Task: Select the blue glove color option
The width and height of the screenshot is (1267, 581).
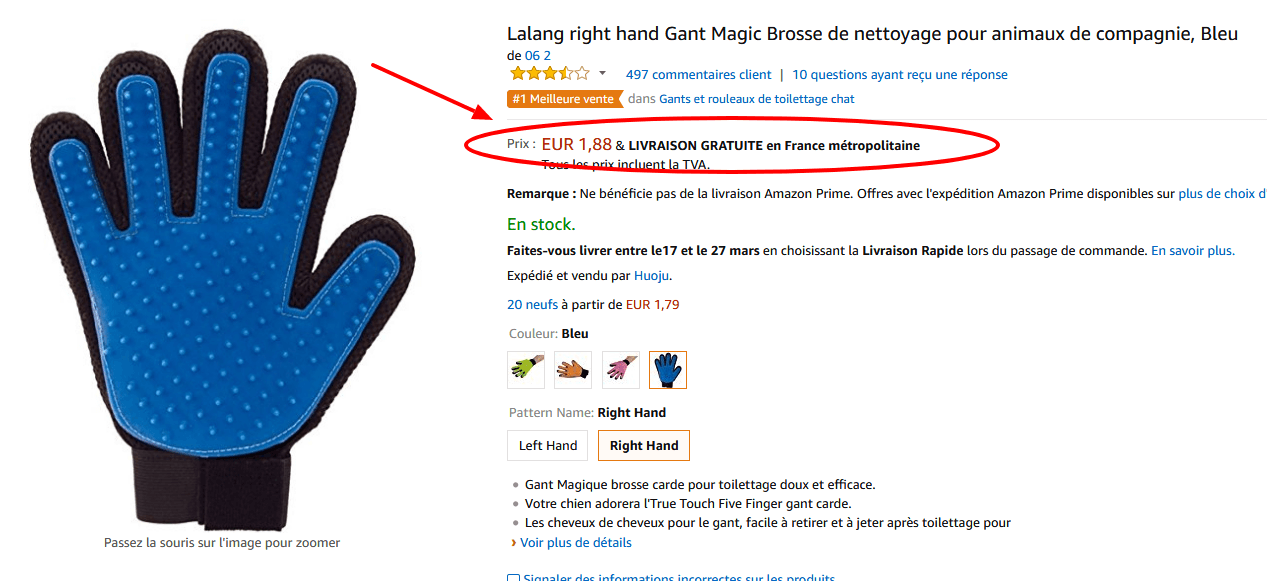Action: pos(667,369)
